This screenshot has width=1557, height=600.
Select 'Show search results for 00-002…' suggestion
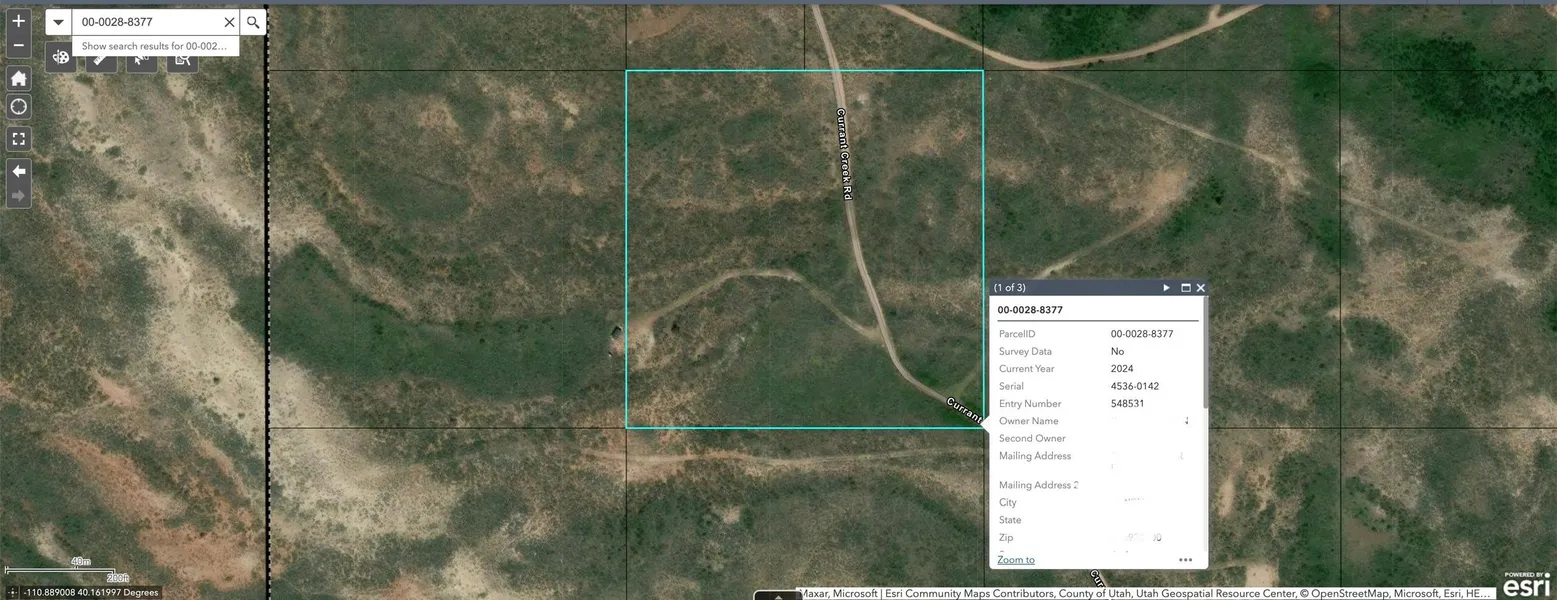pos(155,46)
